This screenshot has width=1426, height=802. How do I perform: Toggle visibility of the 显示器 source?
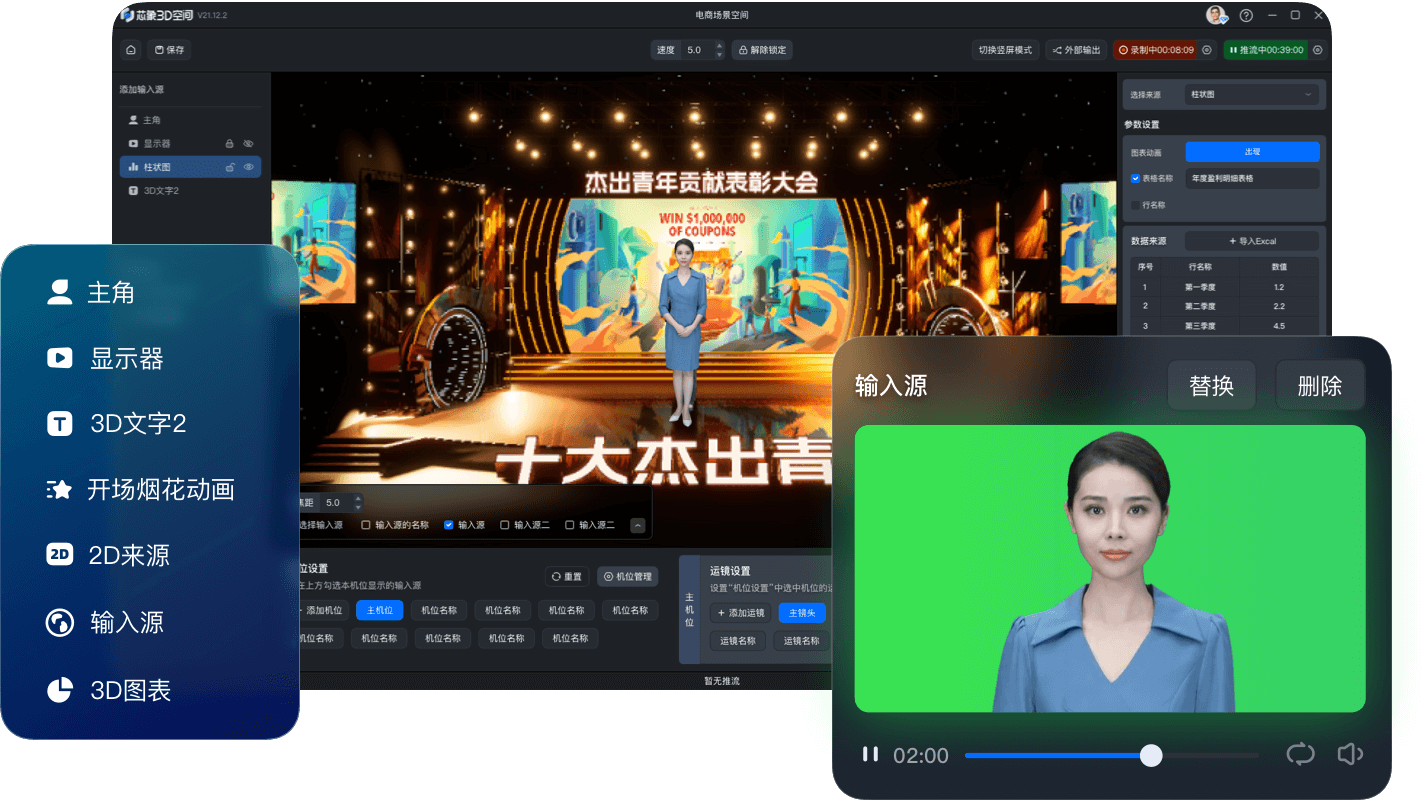pyautogui.click(x=249, y=144)
